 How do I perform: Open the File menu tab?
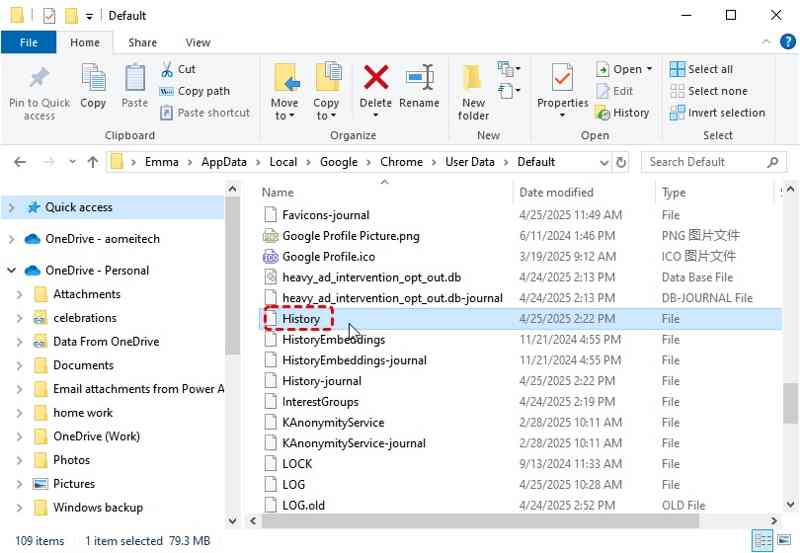(x=29, y=42)
